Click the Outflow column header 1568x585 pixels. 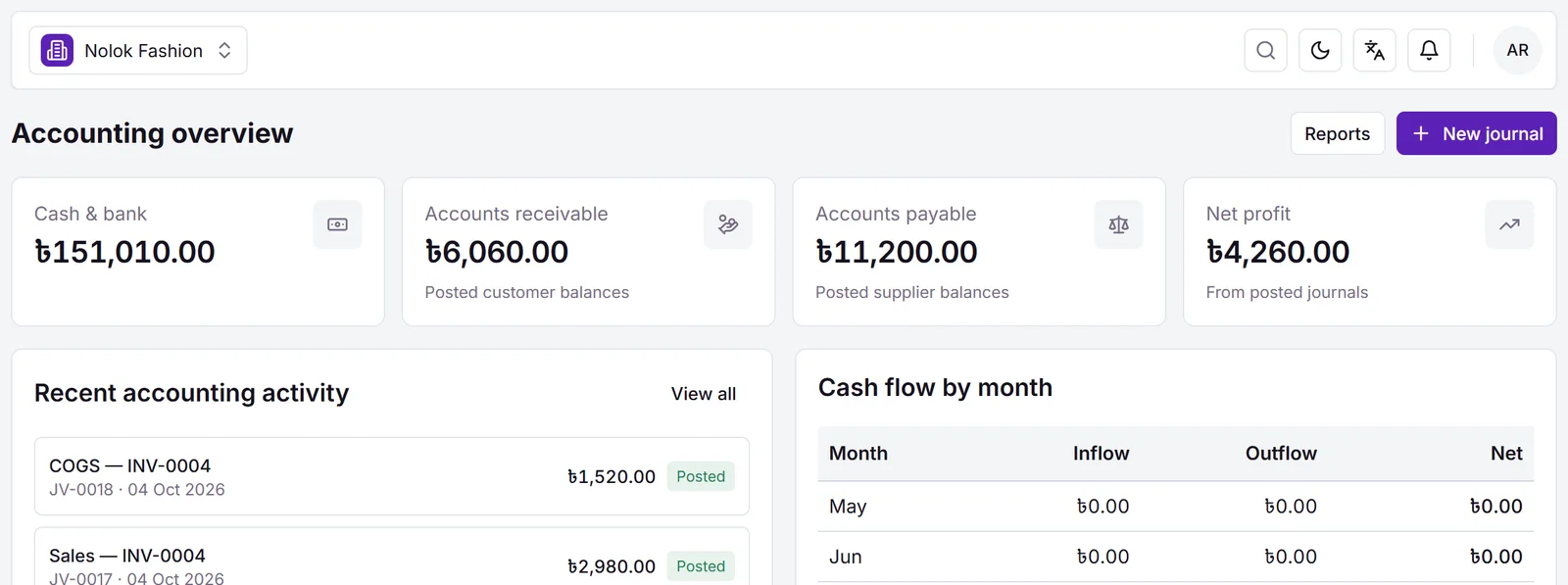pos(1281,453)
